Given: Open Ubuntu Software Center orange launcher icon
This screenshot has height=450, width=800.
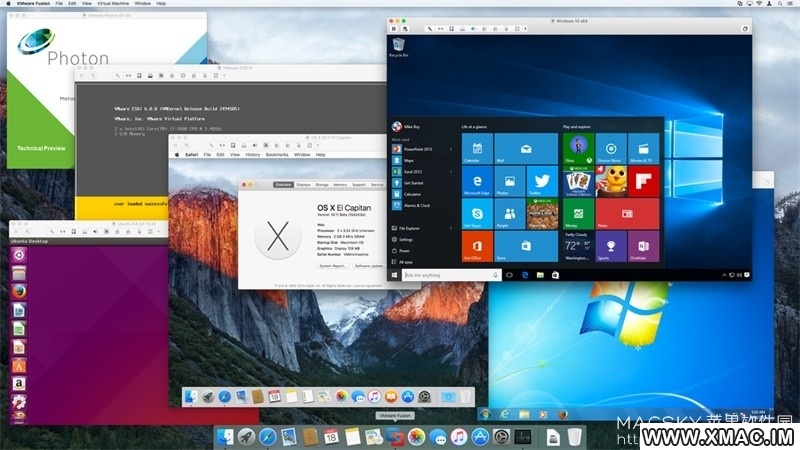Looking at the screenshot, I should pyautogui.click(x=19, y=366).
